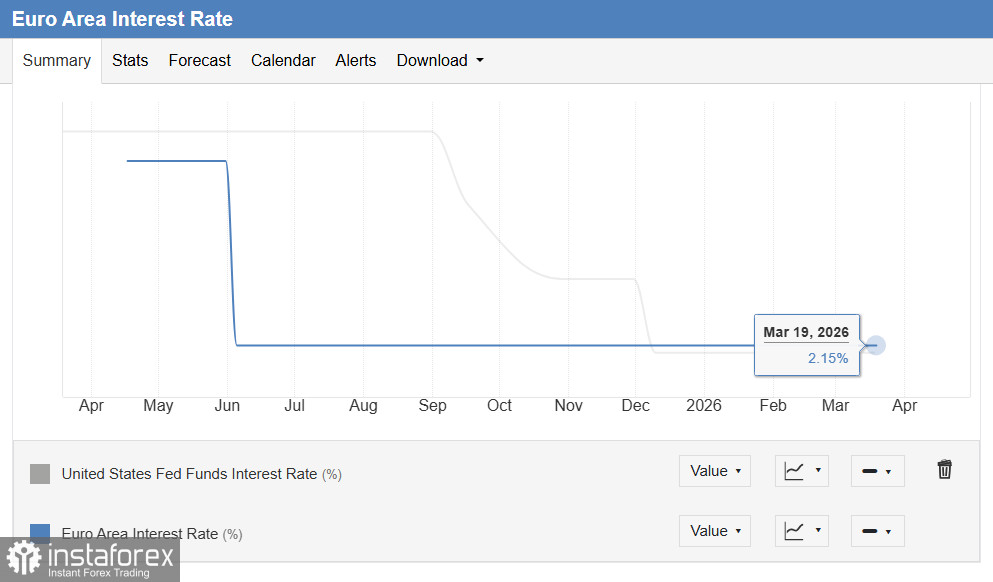Click the Euro Area Interest Rate header title
This screenshot has width=993, height=582.
pos(122,19)
